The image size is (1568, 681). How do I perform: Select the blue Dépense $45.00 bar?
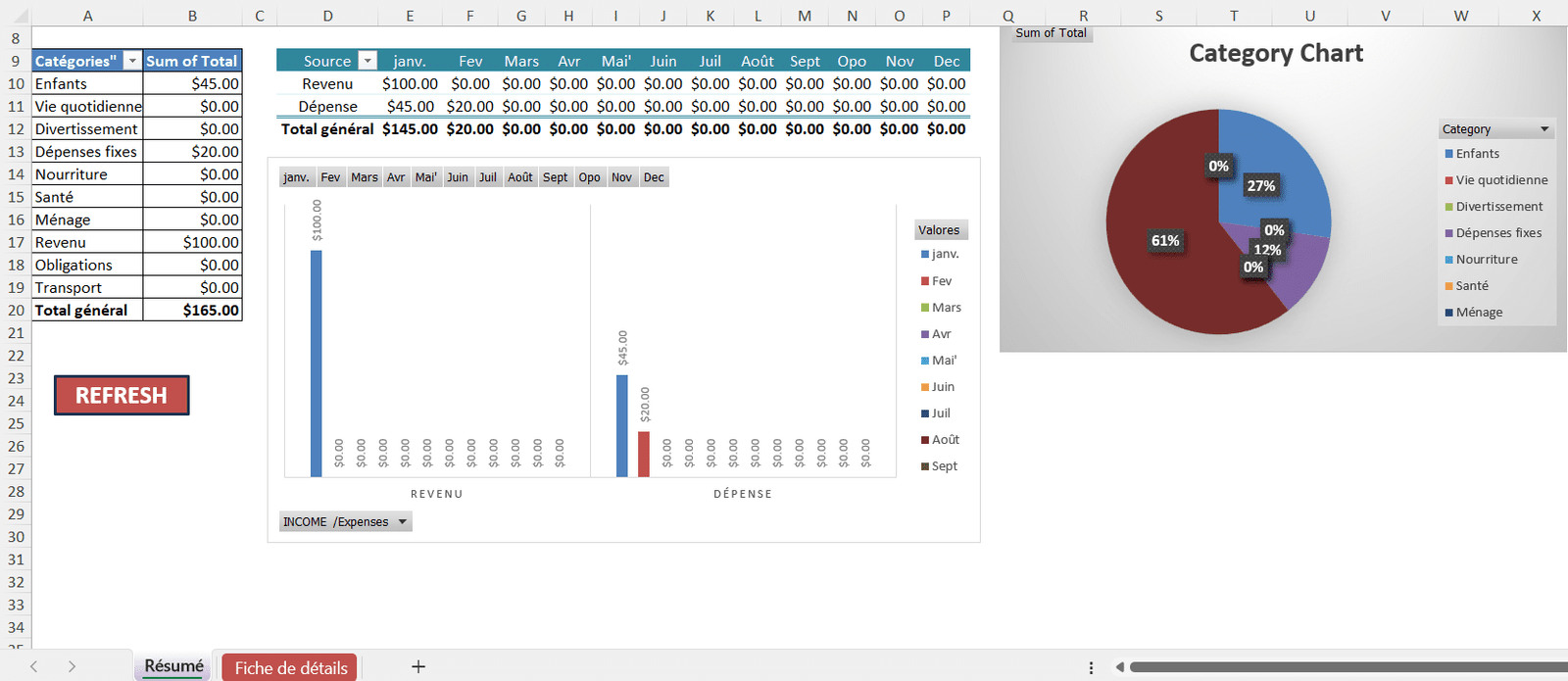[622, 426]
